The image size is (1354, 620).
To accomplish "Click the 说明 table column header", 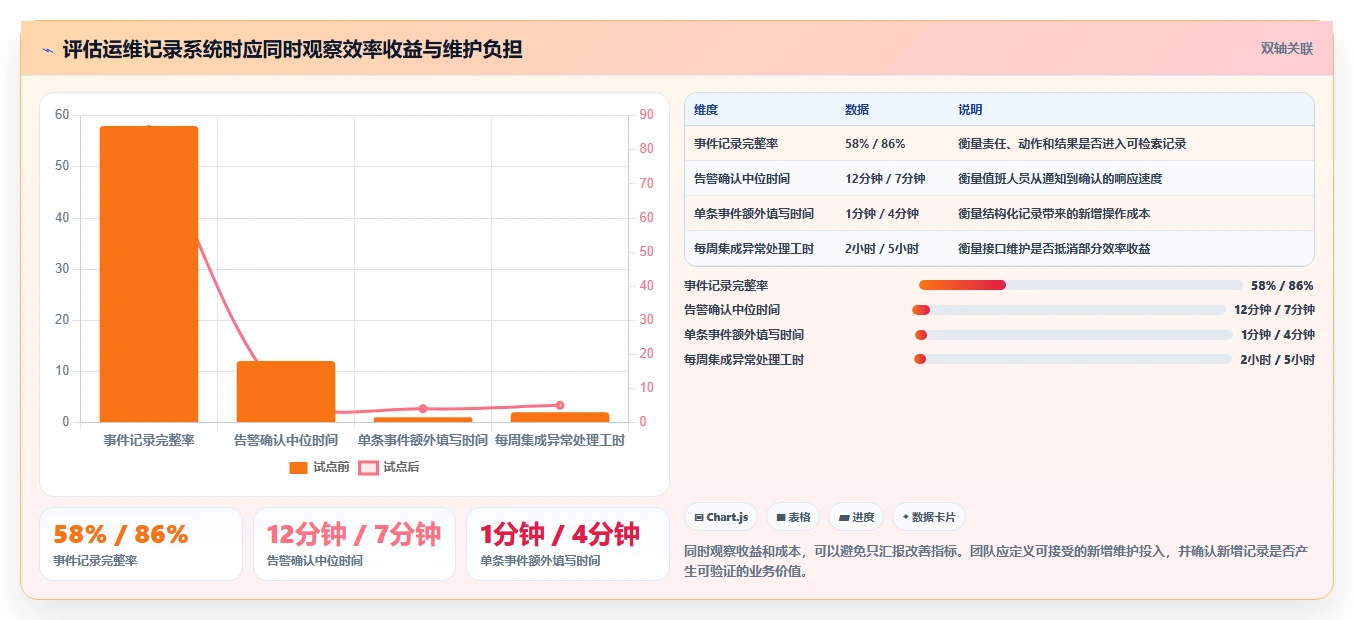I will coord(970,110).
